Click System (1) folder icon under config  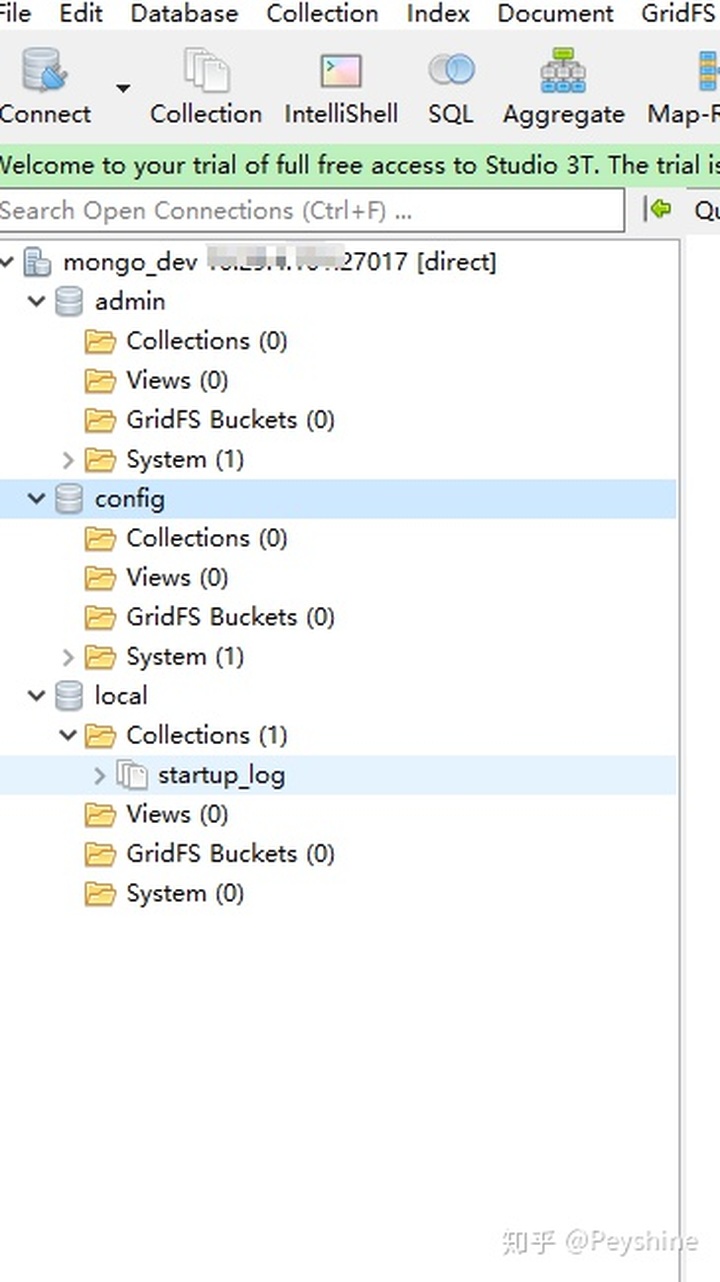click(100, 657)
